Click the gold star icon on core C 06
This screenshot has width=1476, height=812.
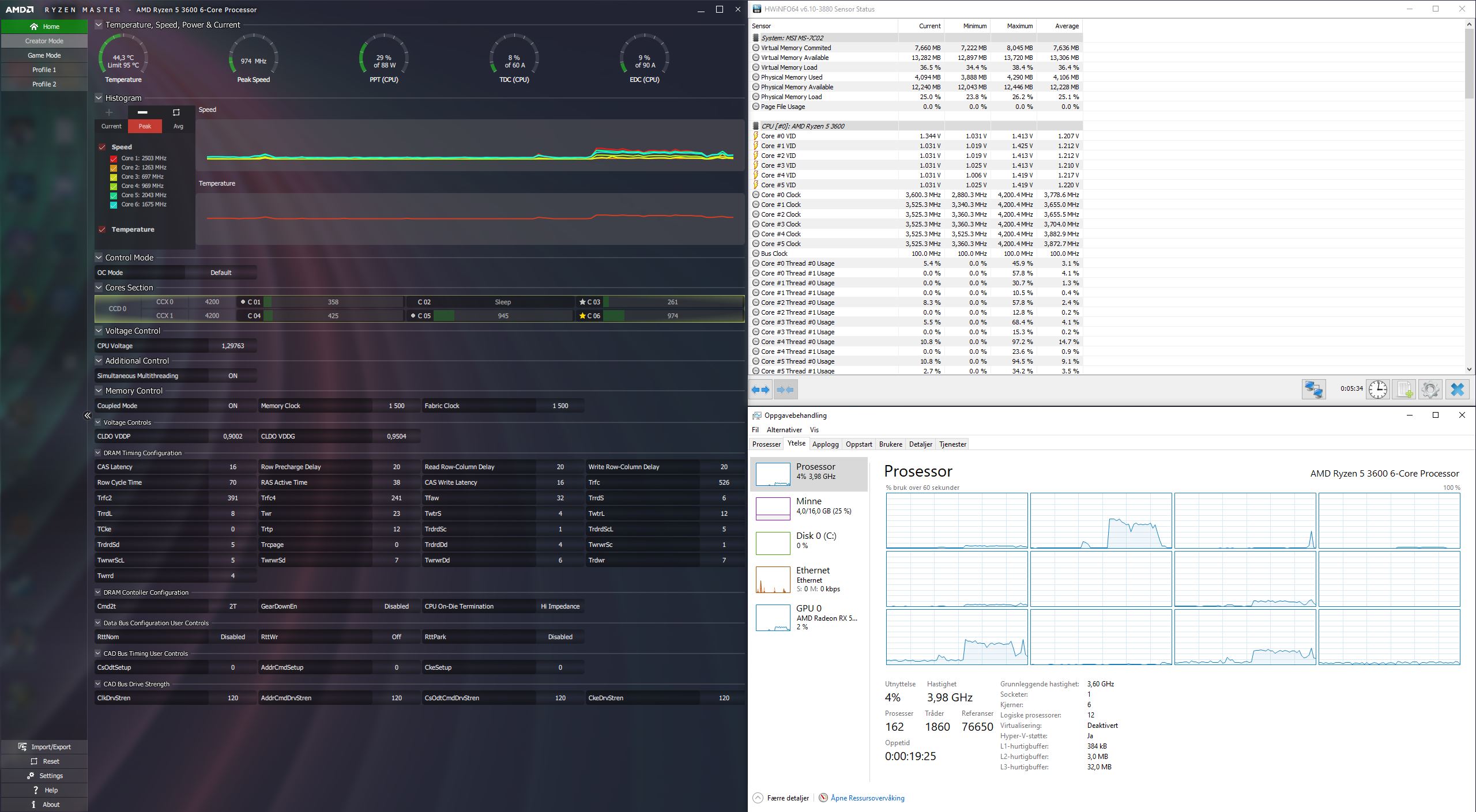pos(582,316)
